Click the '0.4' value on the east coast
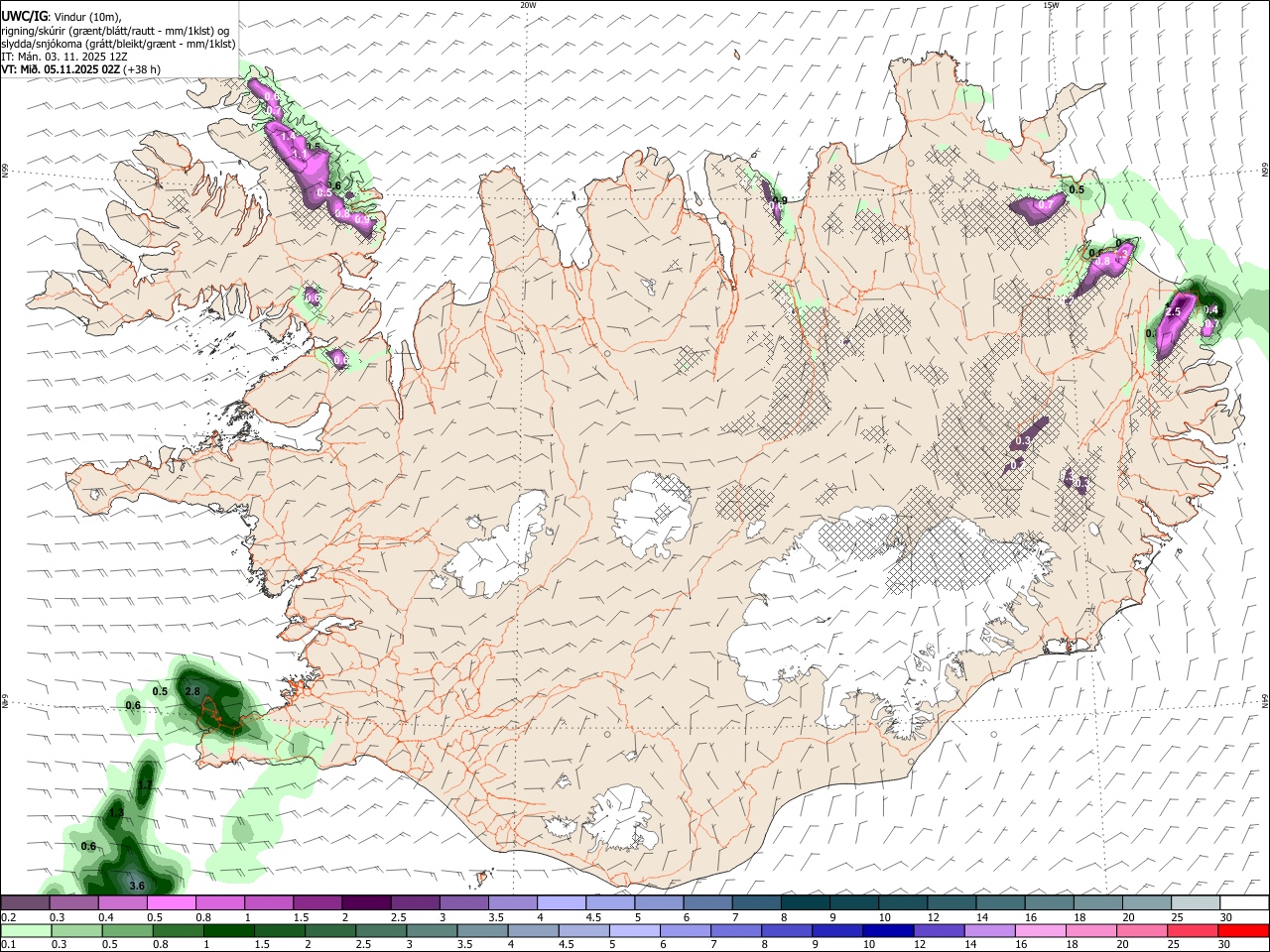Viewport: 1270px width, 952px height. (x=1210, y=309)
